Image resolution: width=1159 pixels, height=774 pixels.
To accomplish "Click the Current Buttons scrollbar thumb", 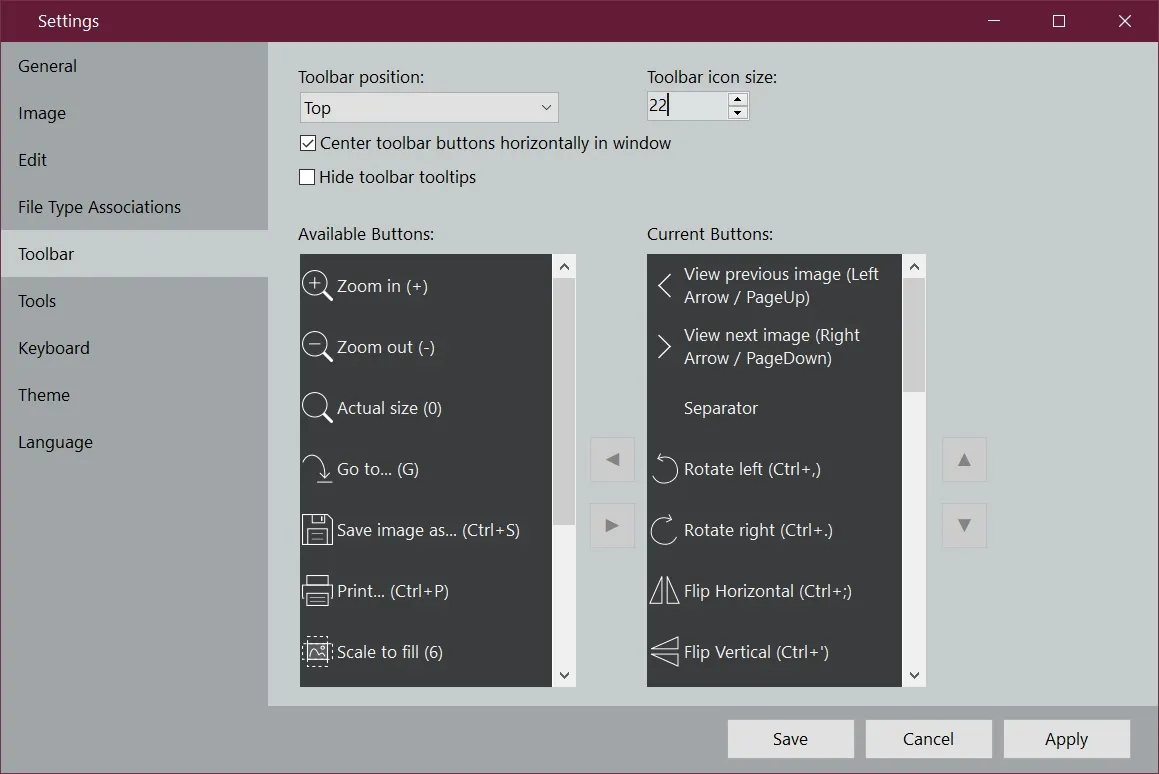I will (x=914, y=336).
